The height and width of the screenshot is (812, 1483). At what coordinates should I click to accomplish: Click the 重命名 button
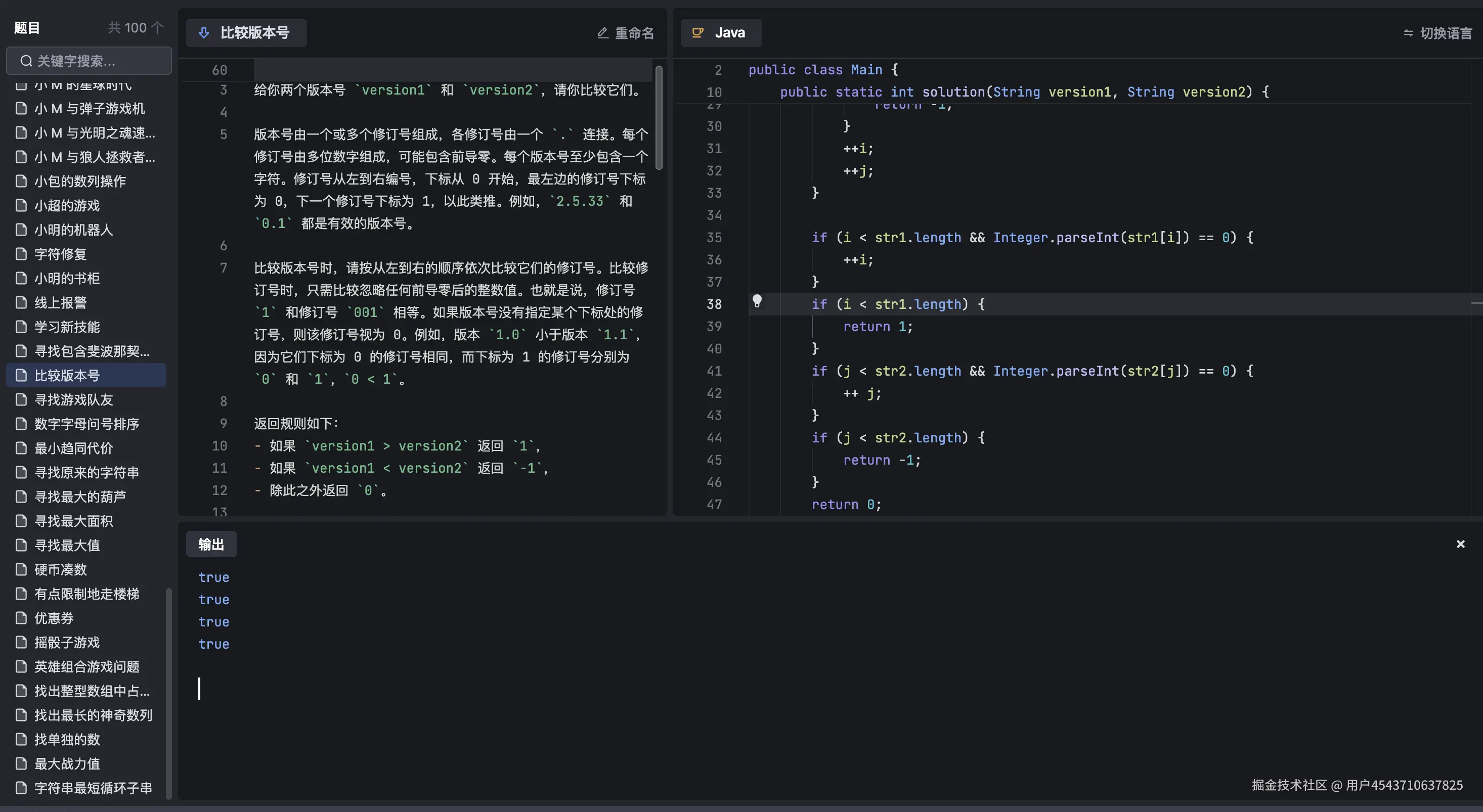click(633, 33)
